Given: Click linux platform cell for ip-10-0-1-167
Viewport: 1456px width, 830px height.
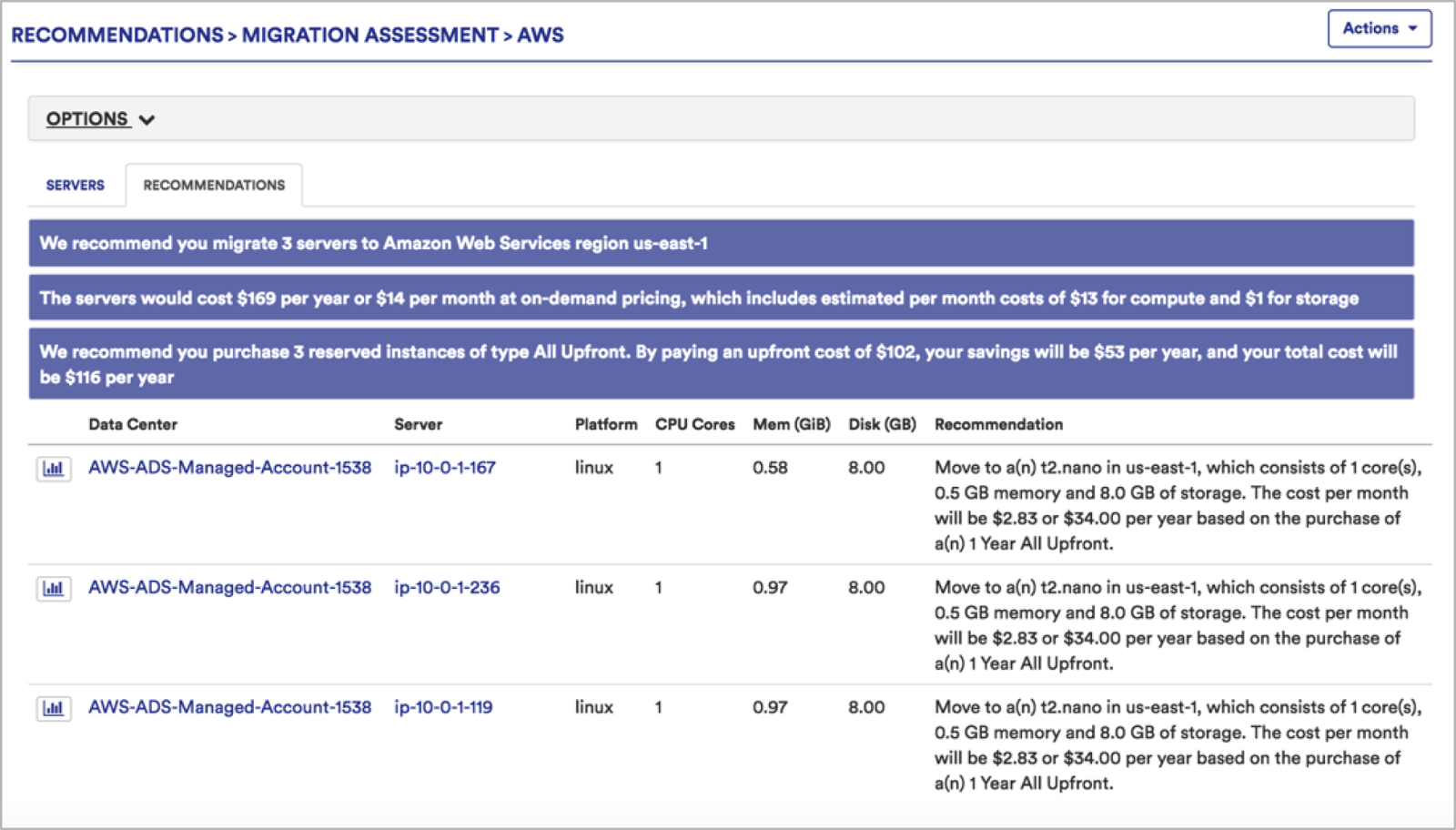Looking at the screenshot, I should coord(594,468).
